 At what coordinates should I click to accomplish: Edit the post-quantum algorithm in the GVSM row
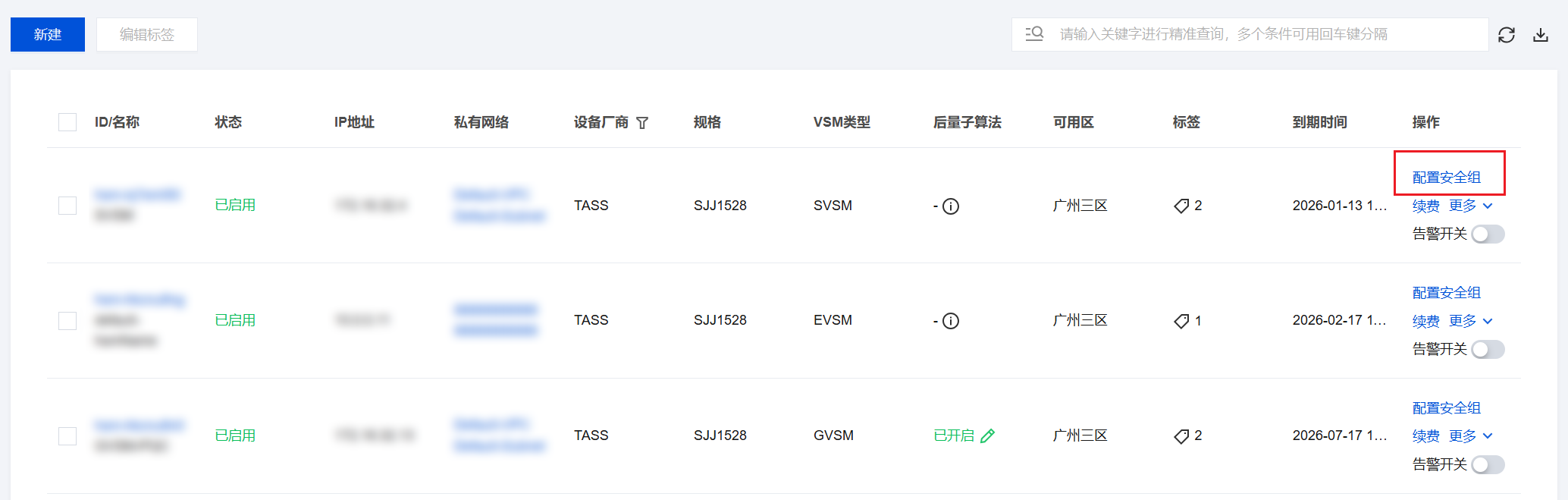[x=987, y=436]
